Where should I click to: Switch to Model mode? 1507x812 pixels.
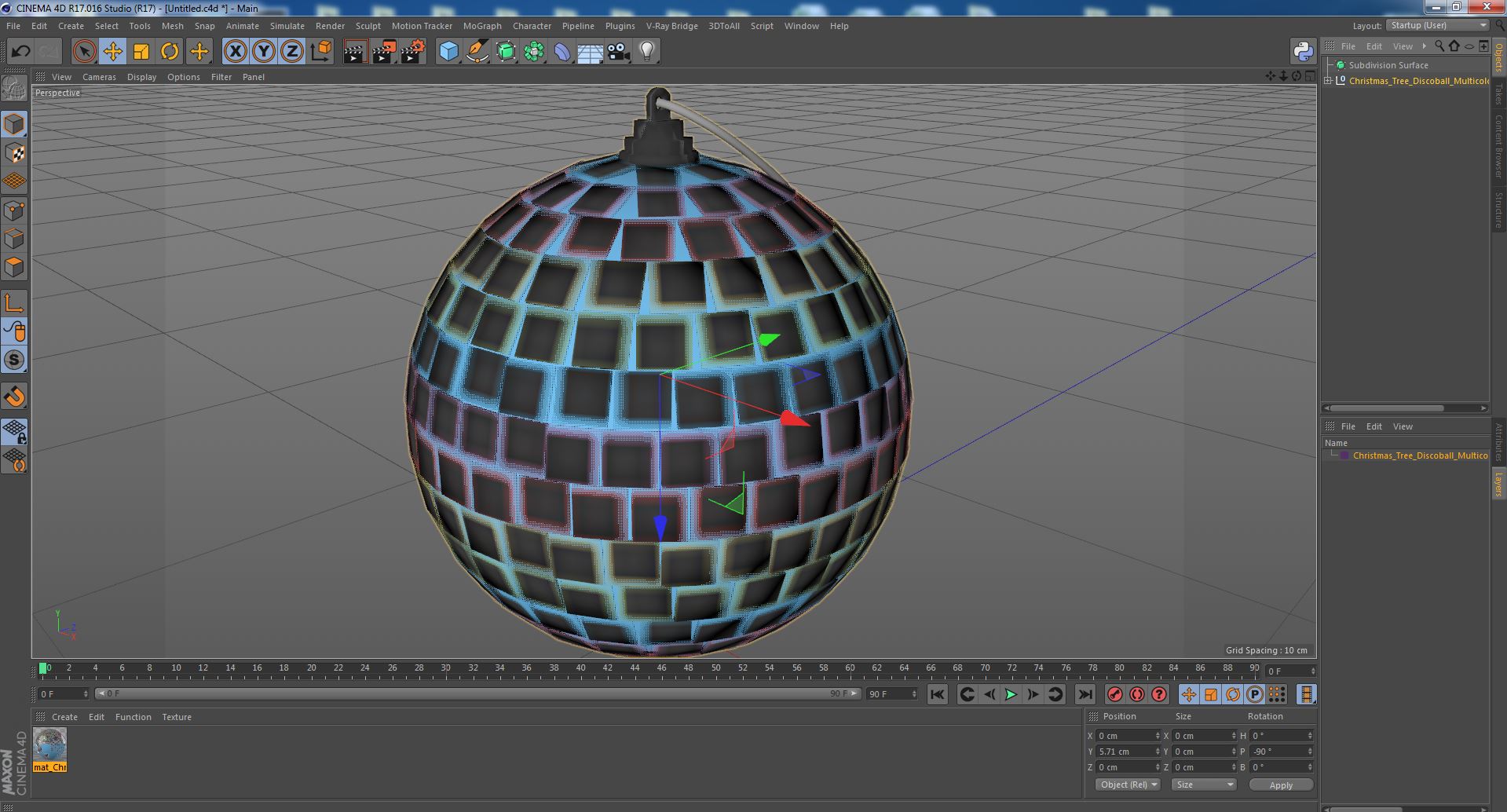14,124
